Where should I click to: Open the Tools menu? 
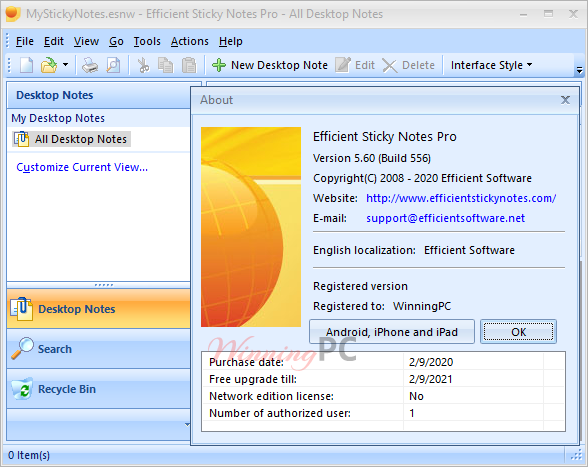pyautogui.click(x=147, y=41)
